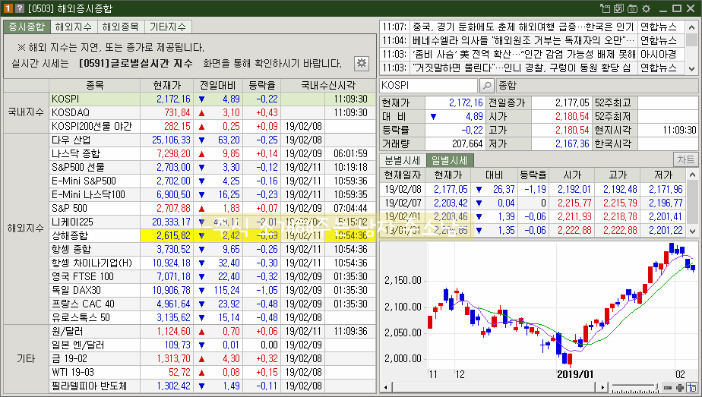Select the 증시종합 tab
Viewport: 702px width, 397px height.
(26, 27)
